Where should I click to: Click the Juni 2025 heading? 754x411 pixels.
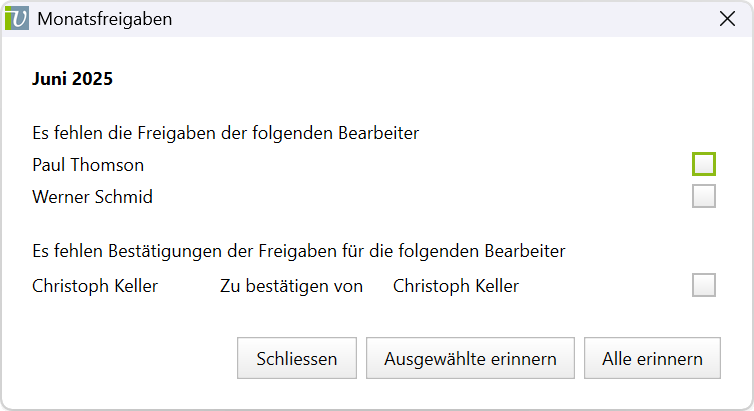(x=72, y=79)
